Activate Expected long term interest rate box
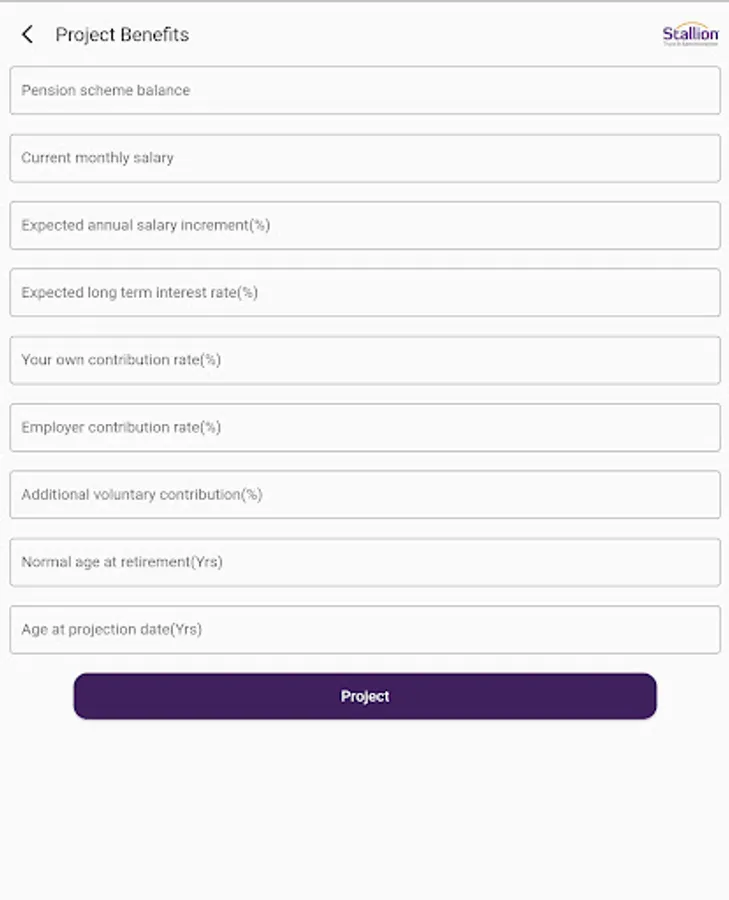This screenshot has width=729, height=900. click(365, 293)
